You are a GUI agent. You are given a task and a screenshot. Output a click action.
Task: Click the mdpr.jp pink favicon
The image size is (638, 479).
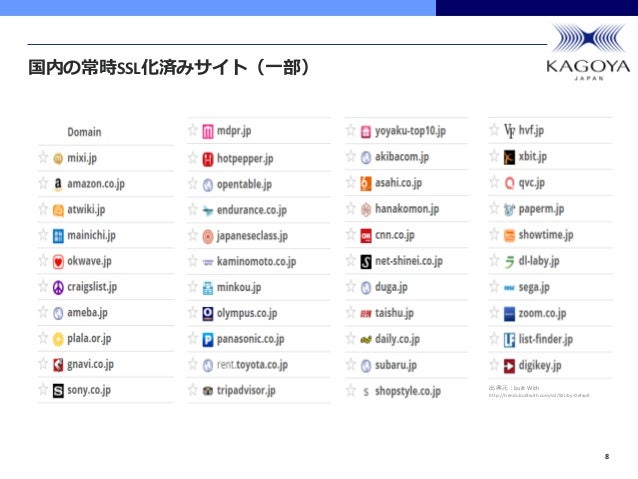208,131
